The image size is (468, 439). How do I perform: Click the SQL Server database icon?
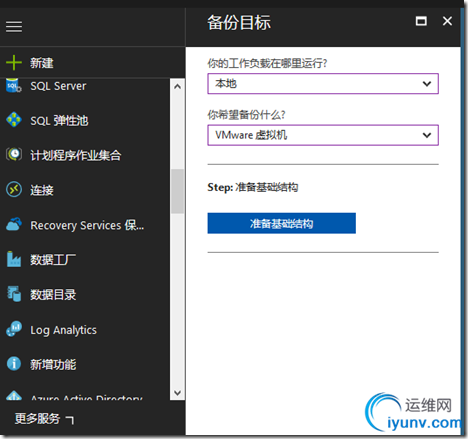pos(14,85)
